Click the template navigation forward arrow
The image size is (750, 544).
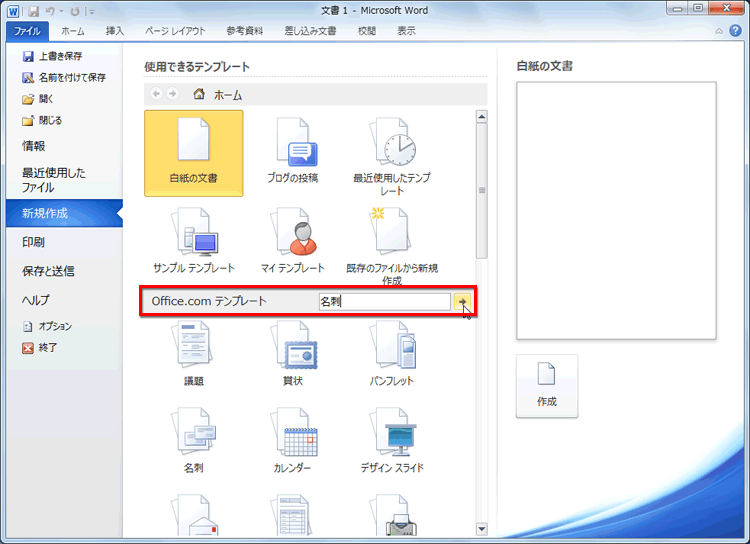[172, 94]
